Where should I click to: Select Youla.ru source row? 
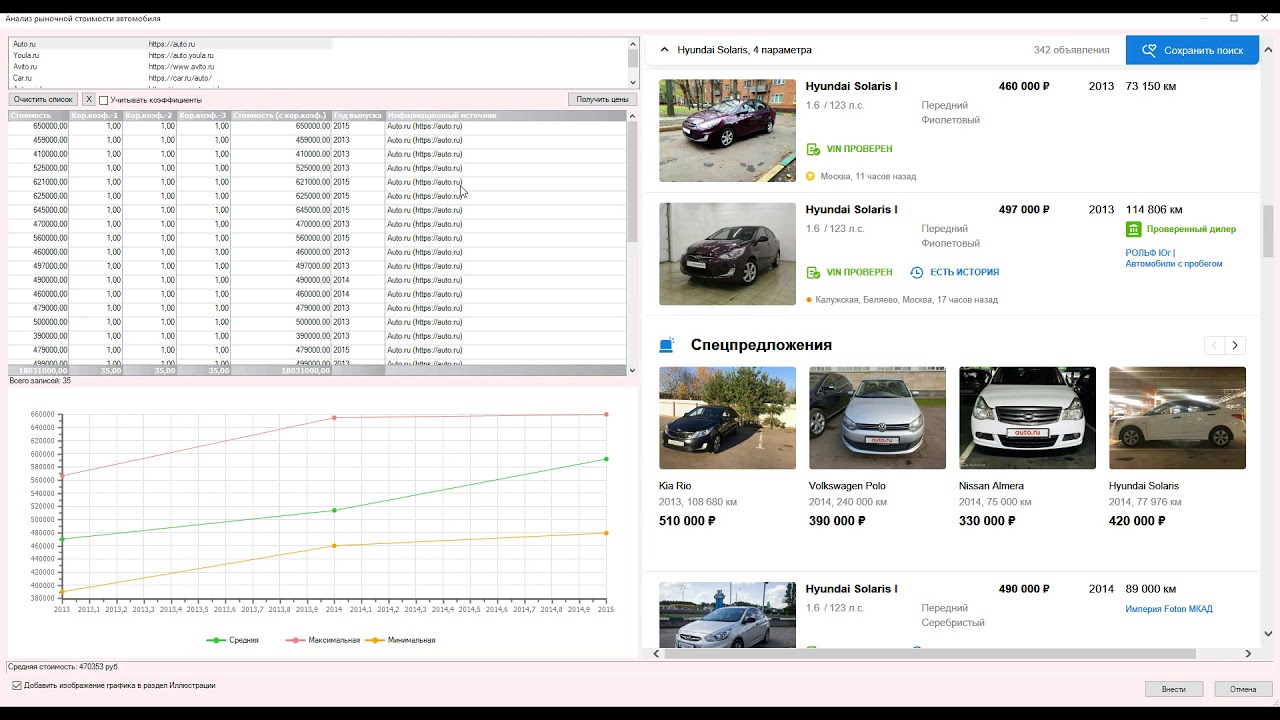pos(170,56)
